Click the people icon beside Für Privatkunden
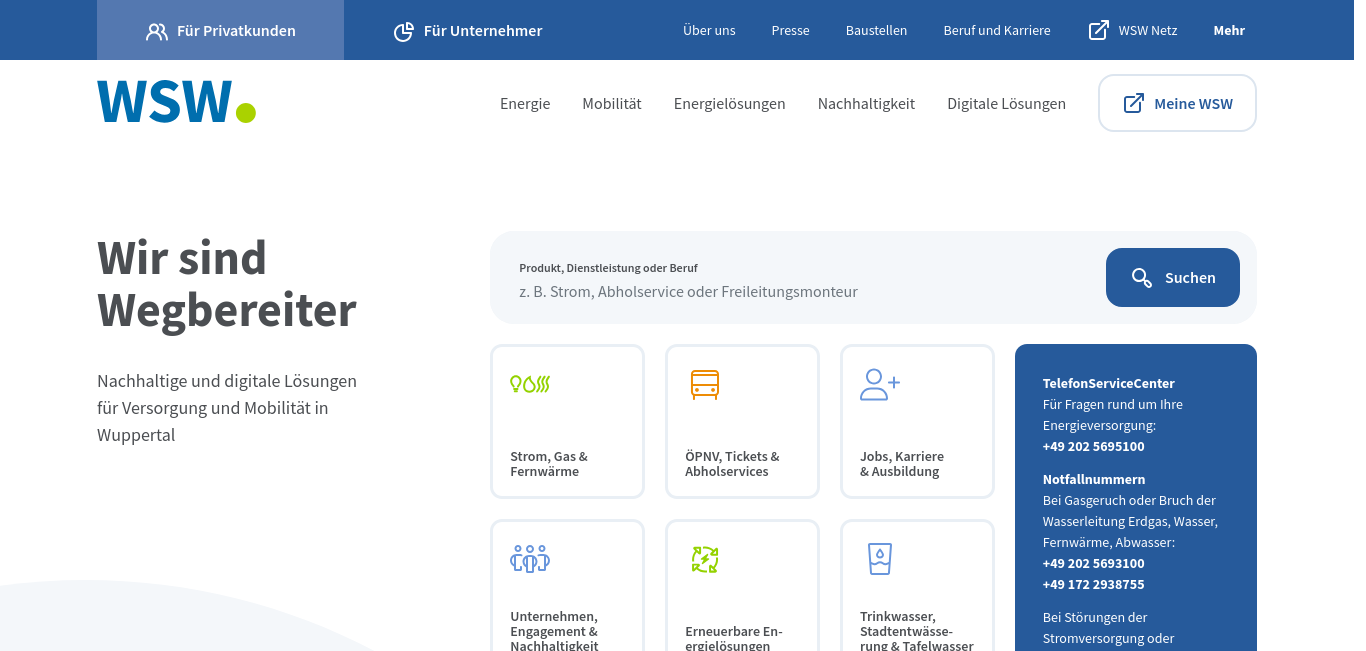Viewport: 1366px width, 651px height. (x=157, y=31)
